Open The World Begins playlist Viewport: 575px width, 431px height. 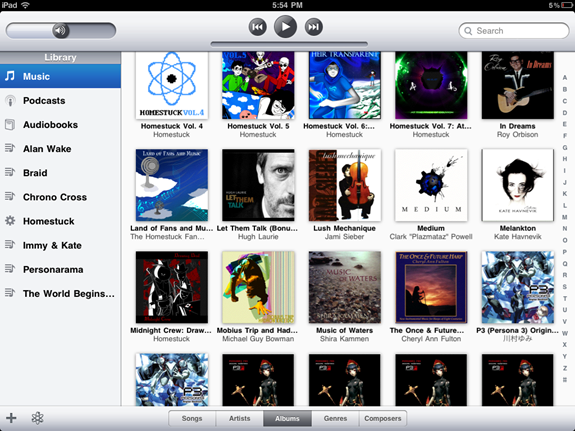[60, 294]
